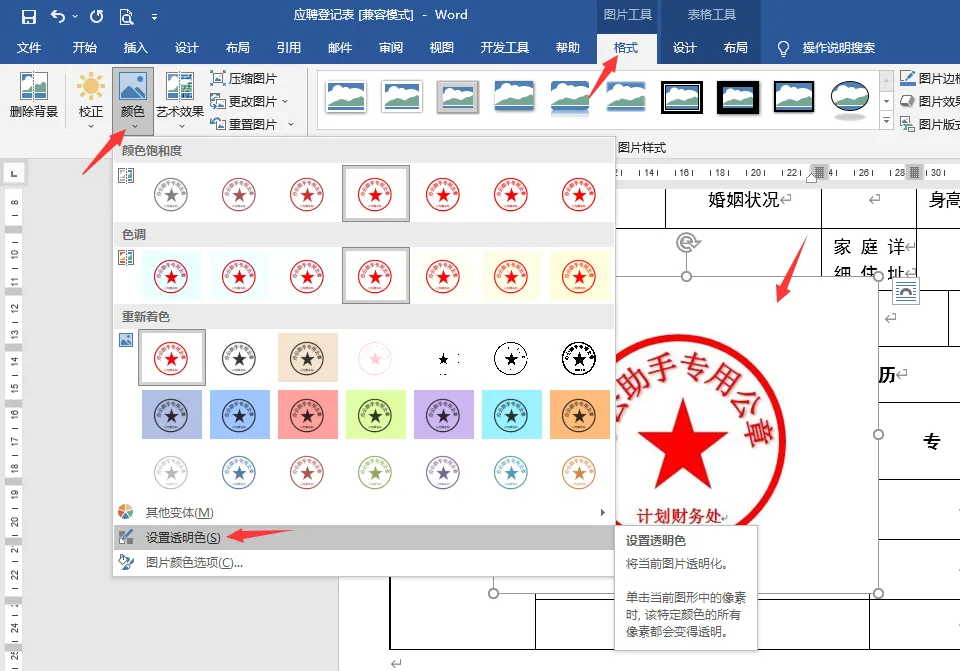The width and height of the screenshot is (960, 671).
Task: Select the warmest yellow color tone swatch
Action: click(579, 276)
